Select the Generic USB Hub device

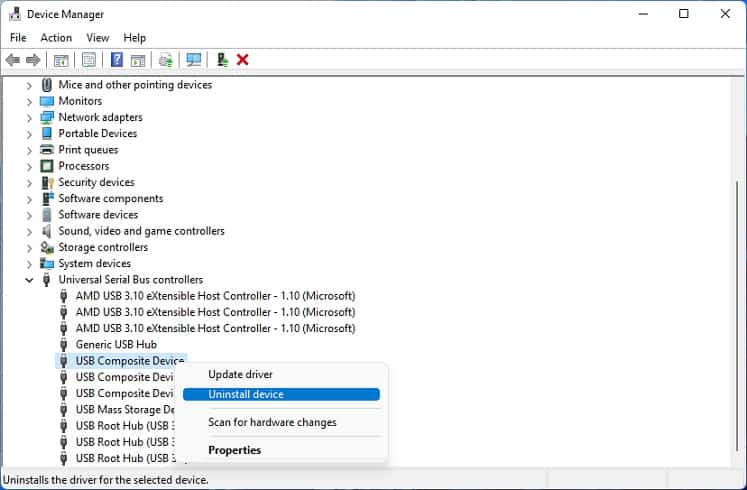pyautogui.click(x=116, y=345)
